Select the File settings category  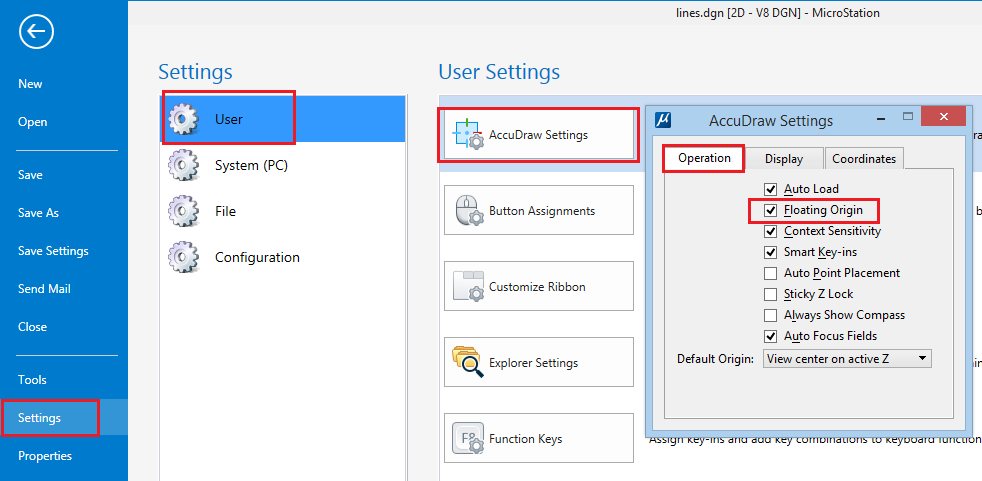282,211
